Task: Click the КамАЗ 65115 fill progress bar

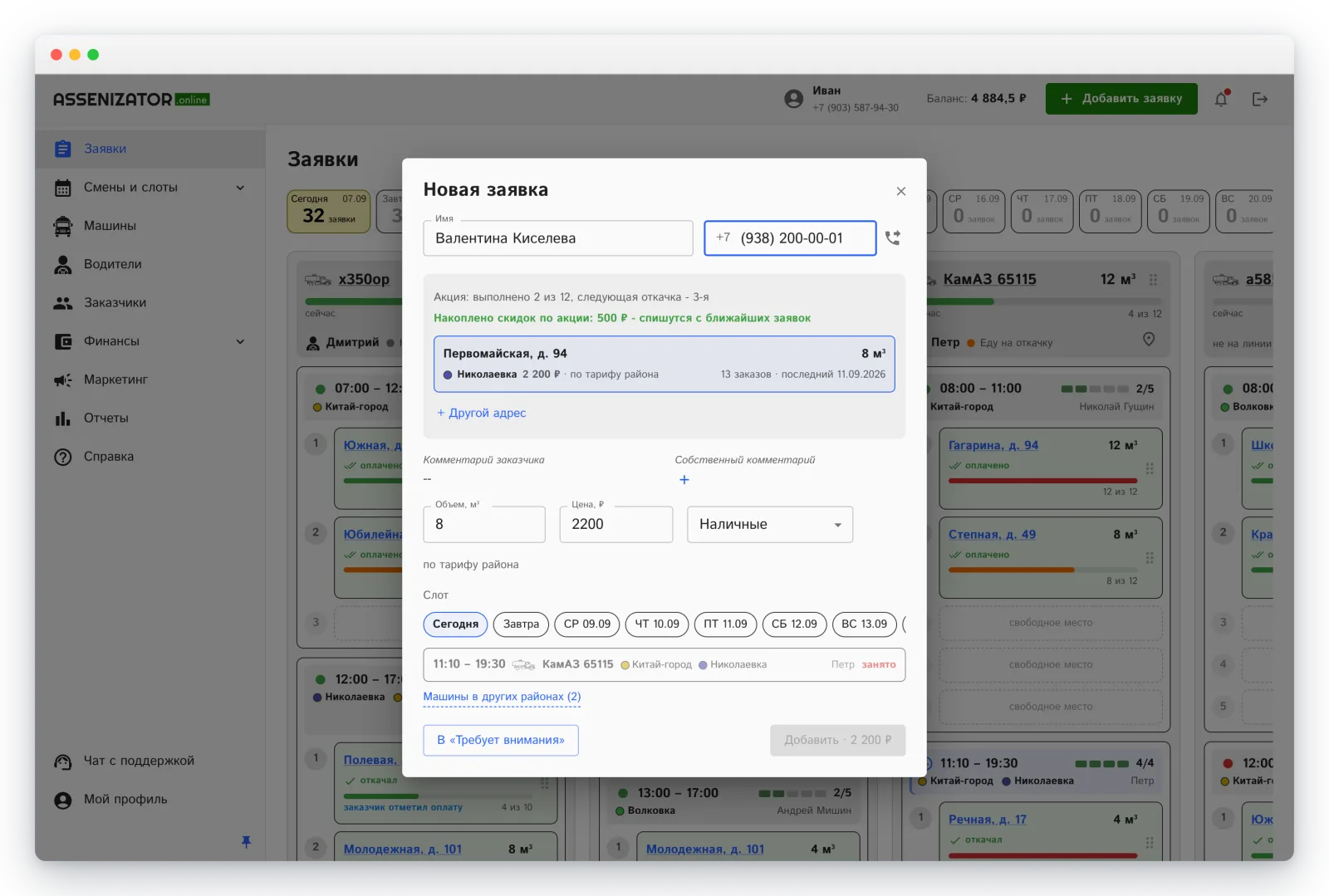Action: click(x=1044, y=301)
